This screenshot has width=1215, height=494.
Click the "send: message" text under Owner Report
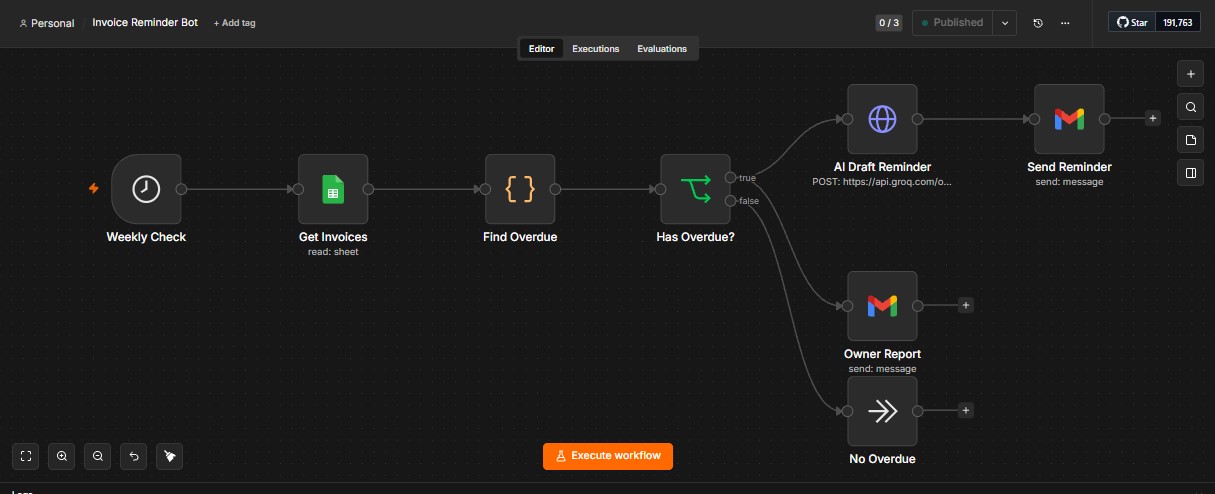coord(882,369)
